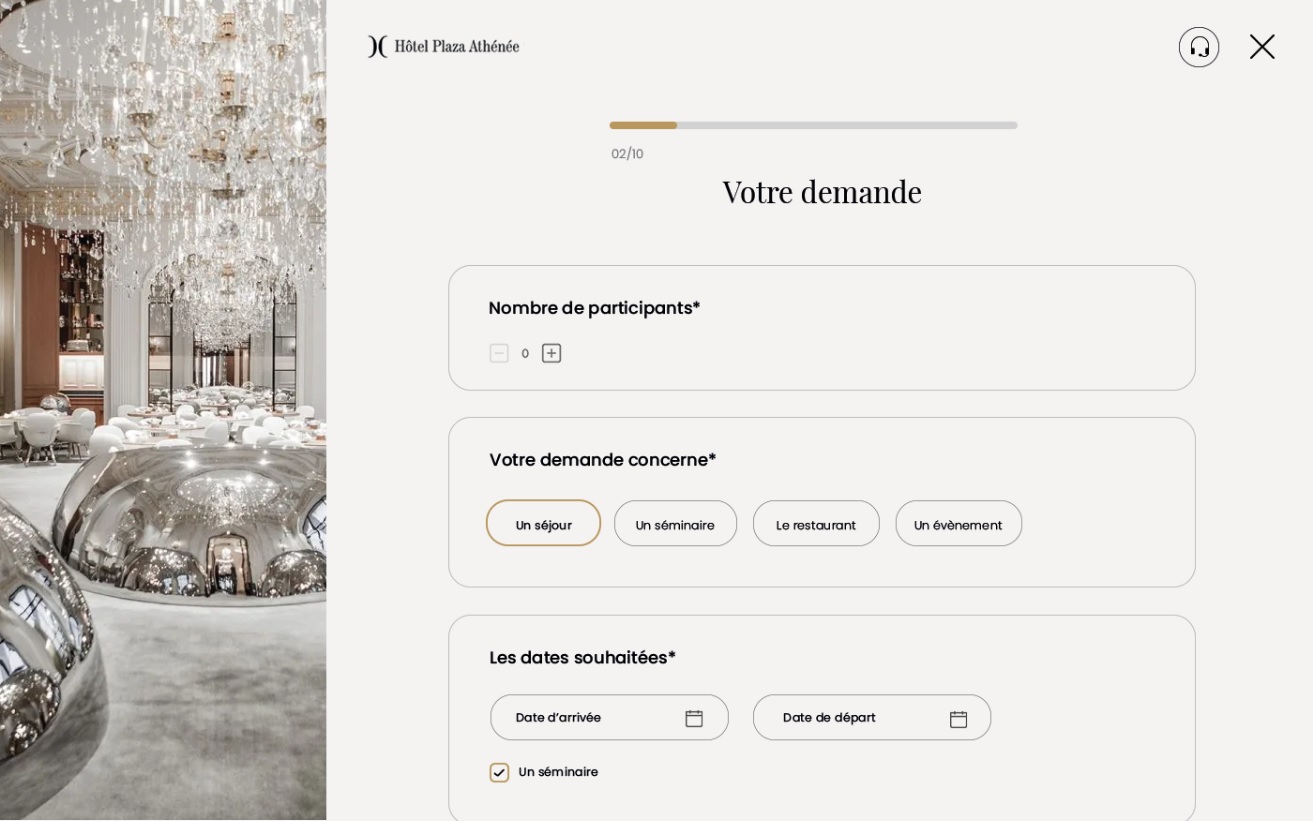Select the Un séjour option
Image resolution: width=1315 pixels, height=821 pixels.
[544, 523]
